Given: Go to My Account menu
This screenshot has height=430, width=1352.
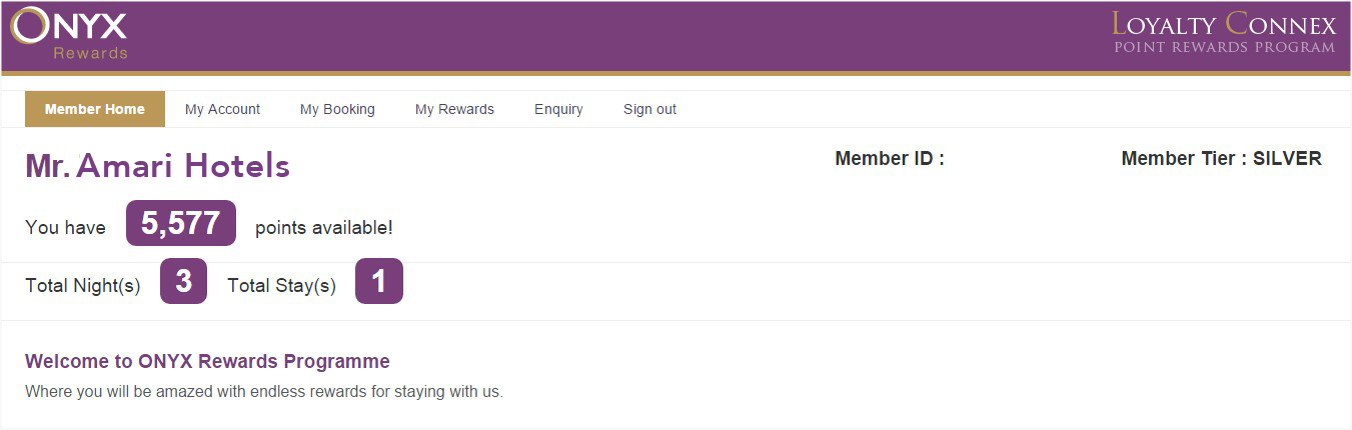Looking at the screenshot, I should (222, 109).
